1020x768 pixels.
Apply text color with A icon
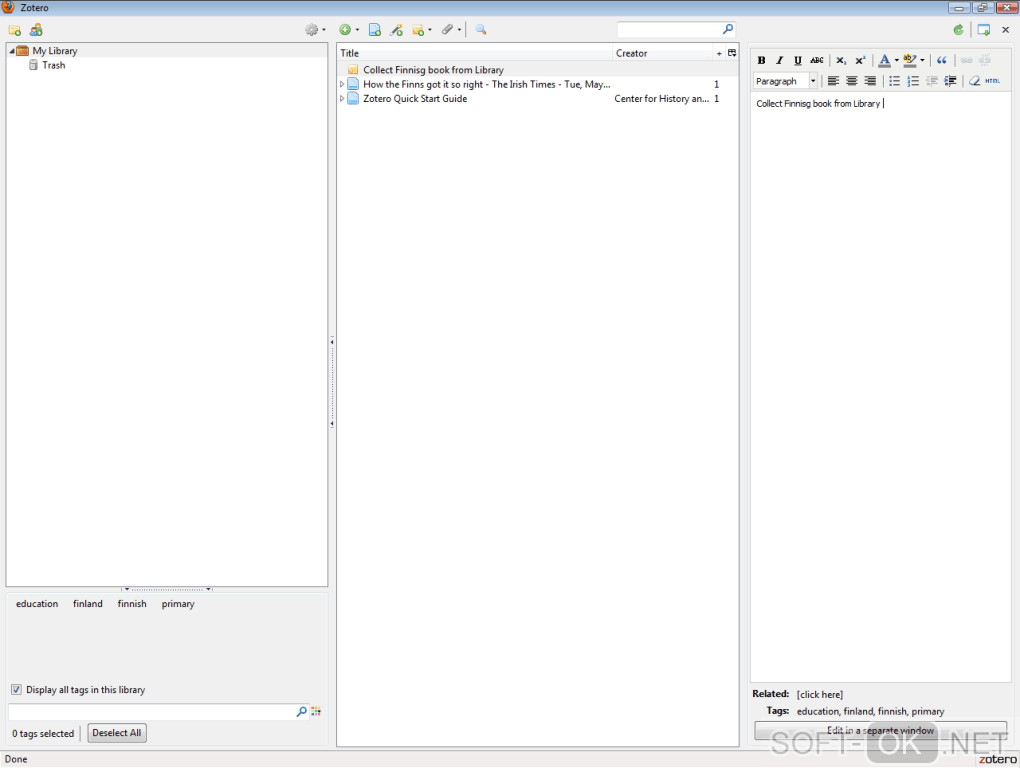pos(884,60)
